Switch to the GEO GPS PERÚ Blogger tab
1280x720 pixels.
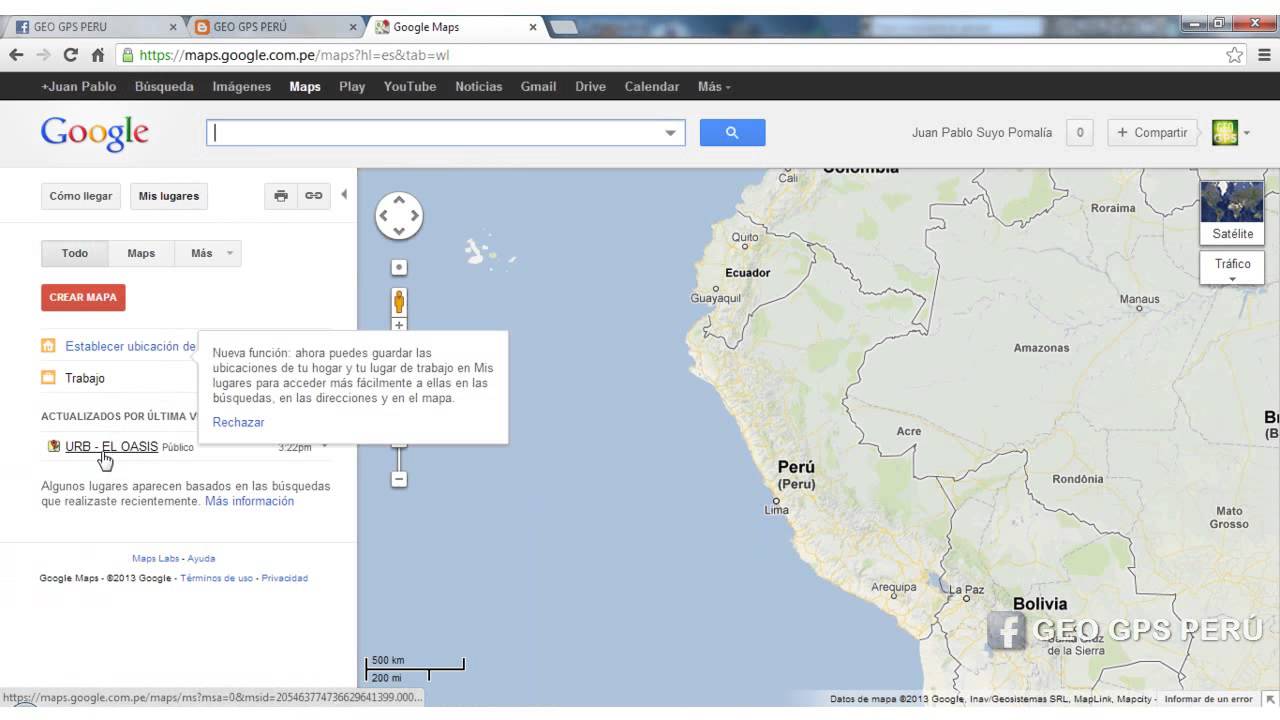click(275, 27)
